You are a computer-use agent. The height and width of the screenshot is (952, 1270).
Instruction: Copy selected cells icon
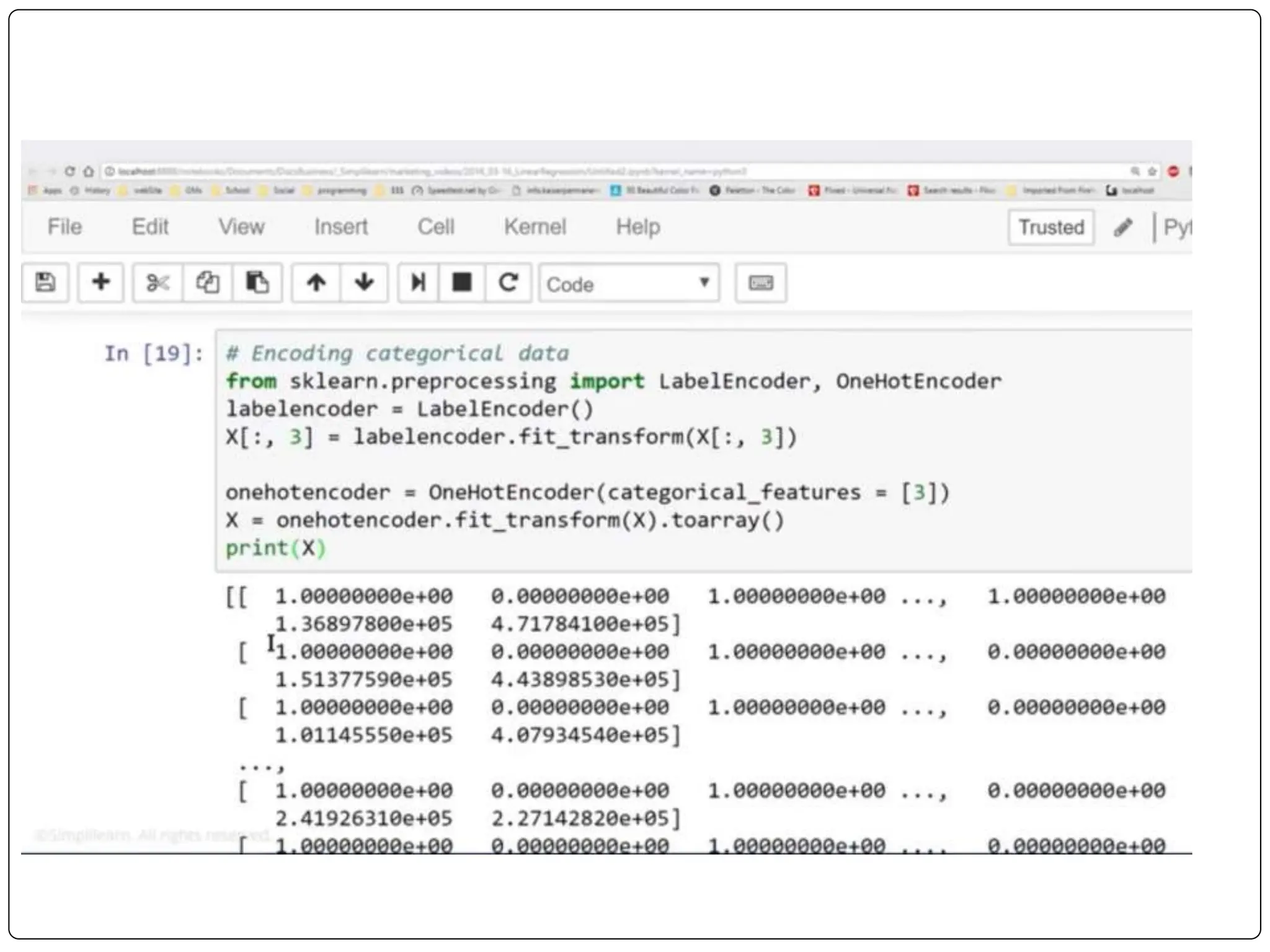(208, 283)
